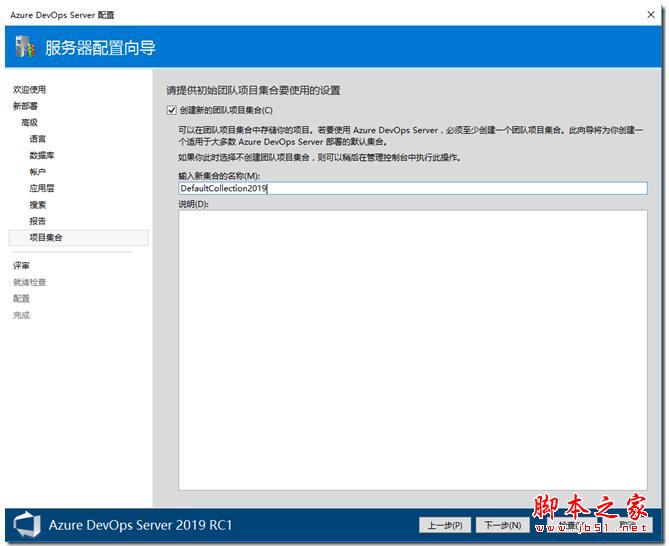Select the 项目集合 step
Viewport: 669px width, 546px height.
tap(79, 238)
